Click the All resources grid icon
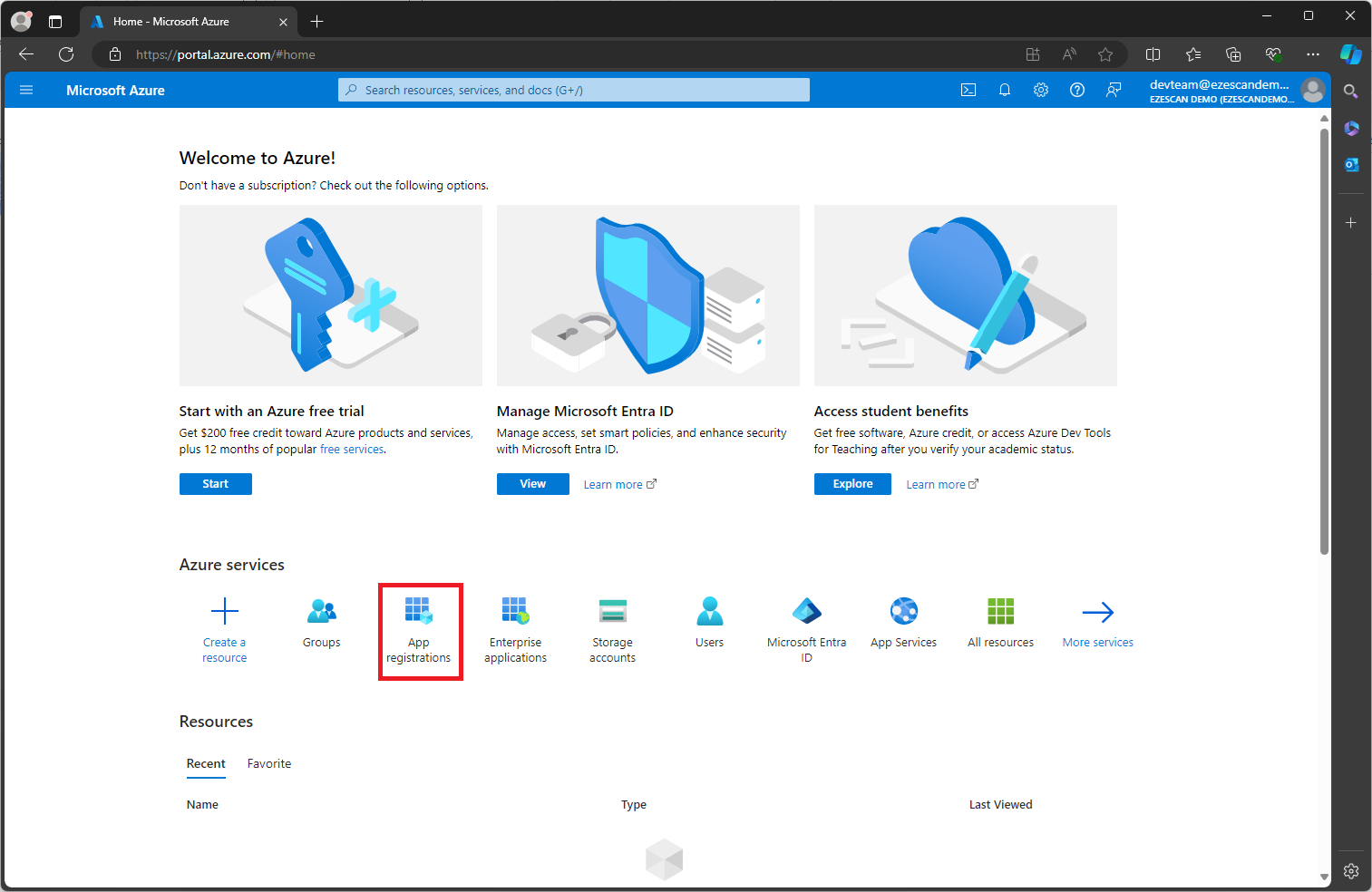The width and height of the screenshot is (1372, 892). pos(1000,612)
